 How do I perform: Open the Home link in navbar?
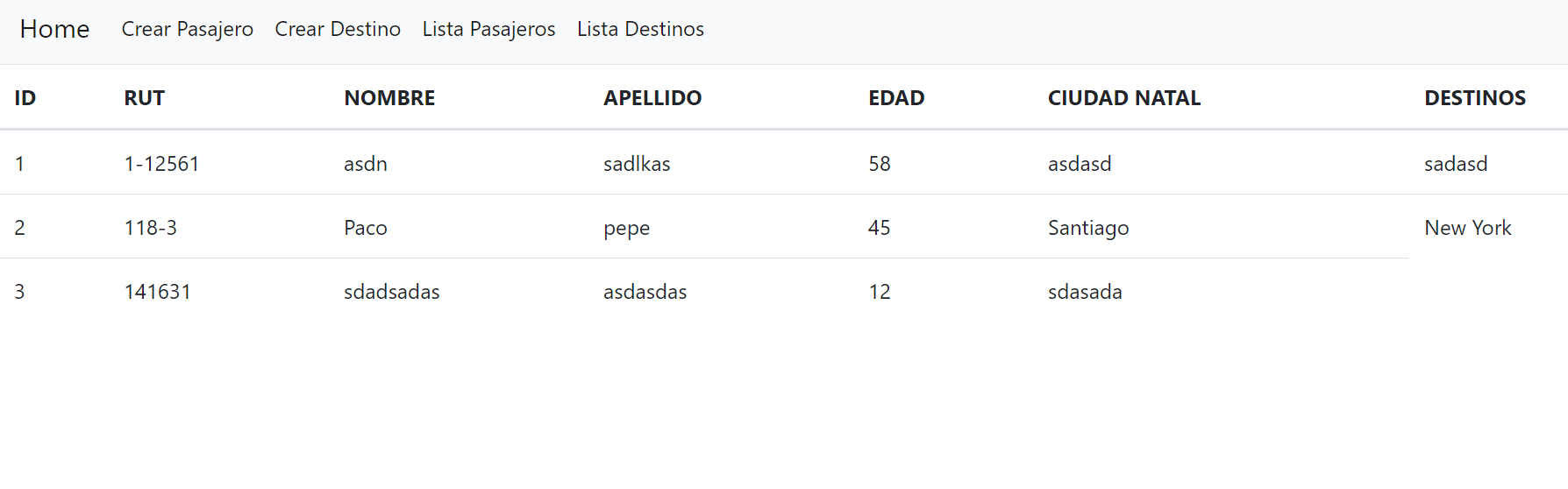(x=54, y=29)
